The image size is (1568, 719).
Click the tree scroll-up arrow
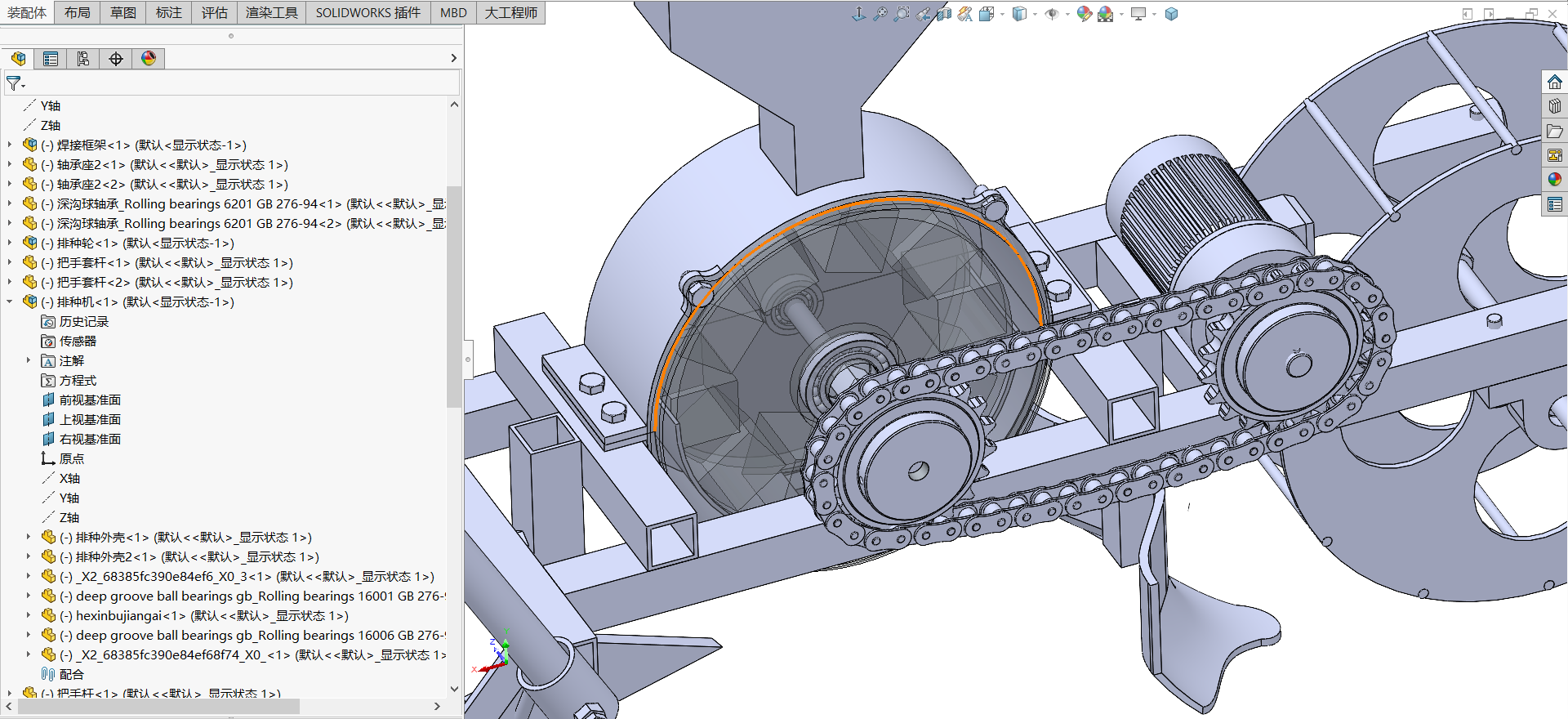(454, 105)
